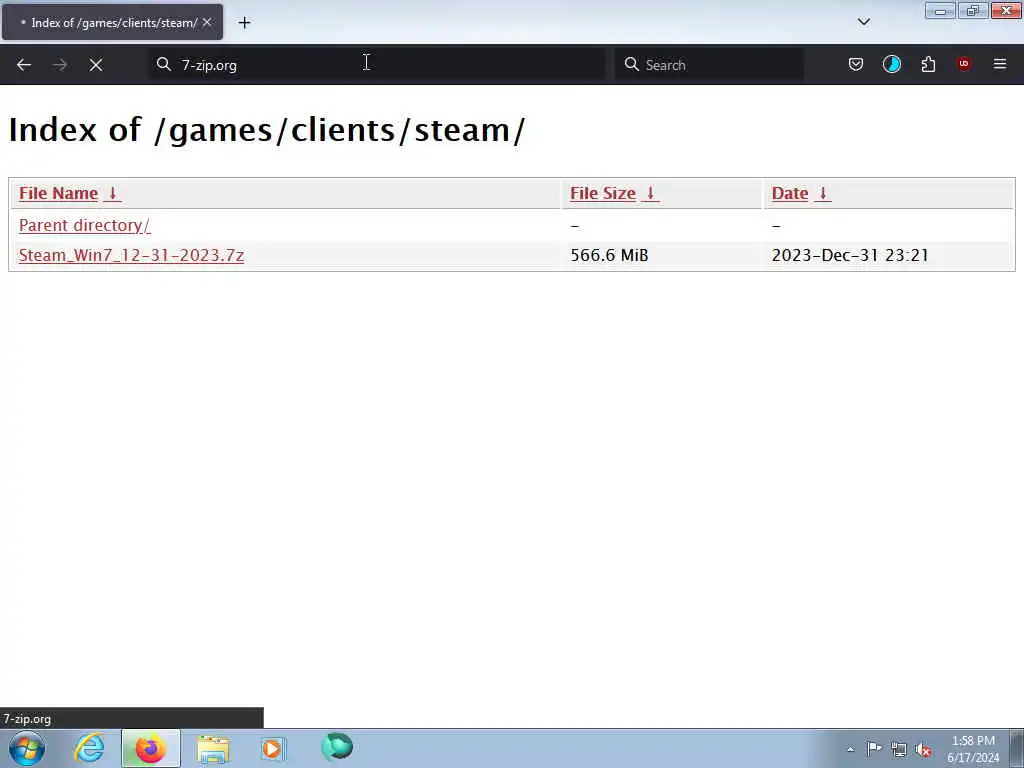The height and width of the screenshot is (768, 1024).
Task: Click the Search box in the toolbar
Action: 709,65
